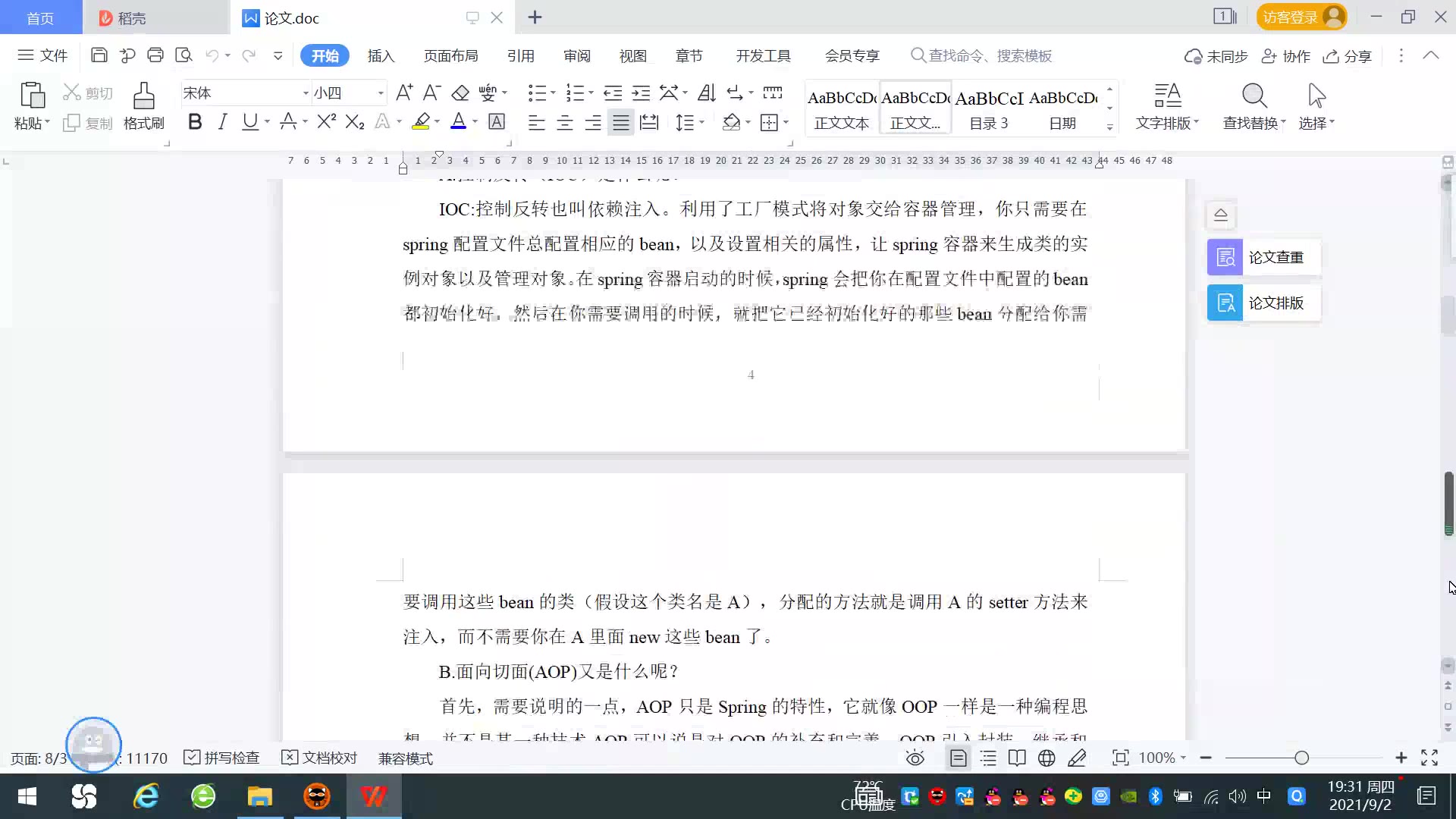1456x819 pixels.
Task: Open the 页面布局 (Page Layout) tab
Action: pos(450,56)
